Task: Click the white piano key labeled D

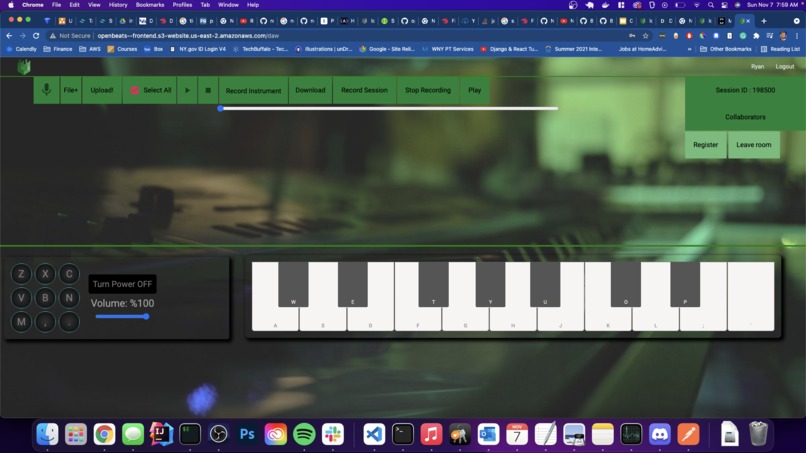Action: 370,320
